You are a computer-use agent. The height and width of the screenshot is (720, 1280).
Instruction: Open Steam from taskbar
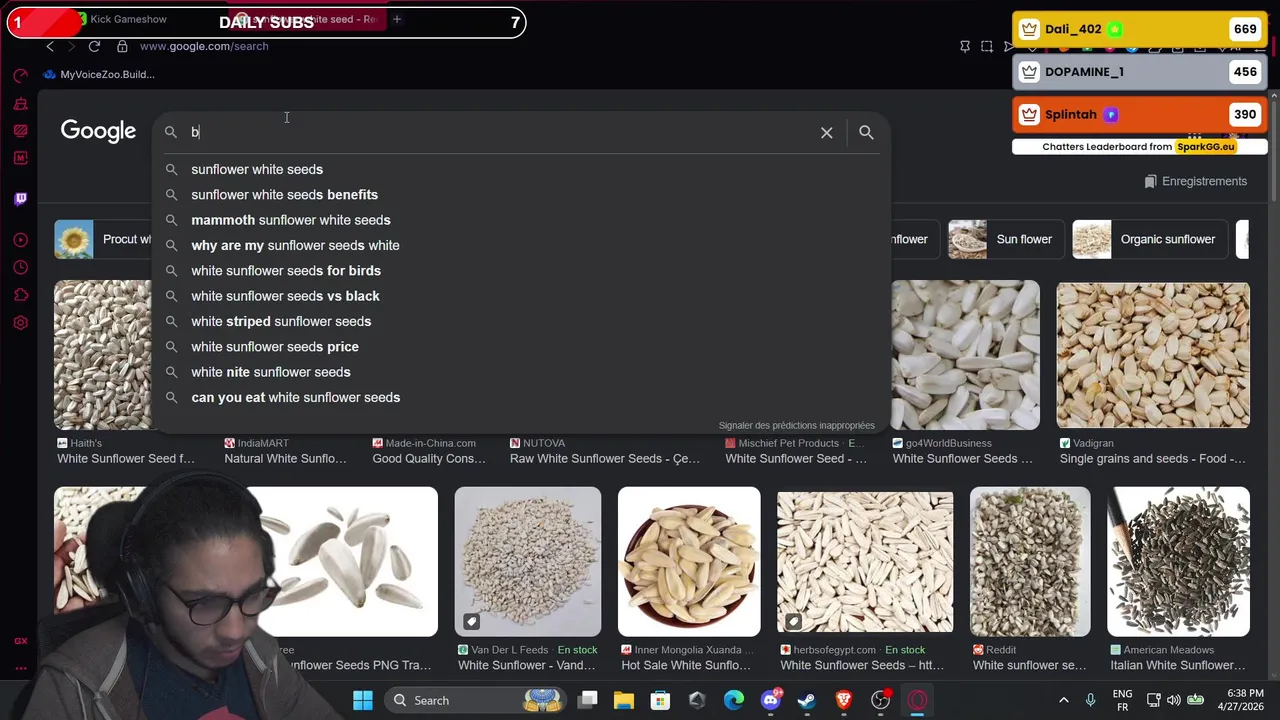[807, 700]
